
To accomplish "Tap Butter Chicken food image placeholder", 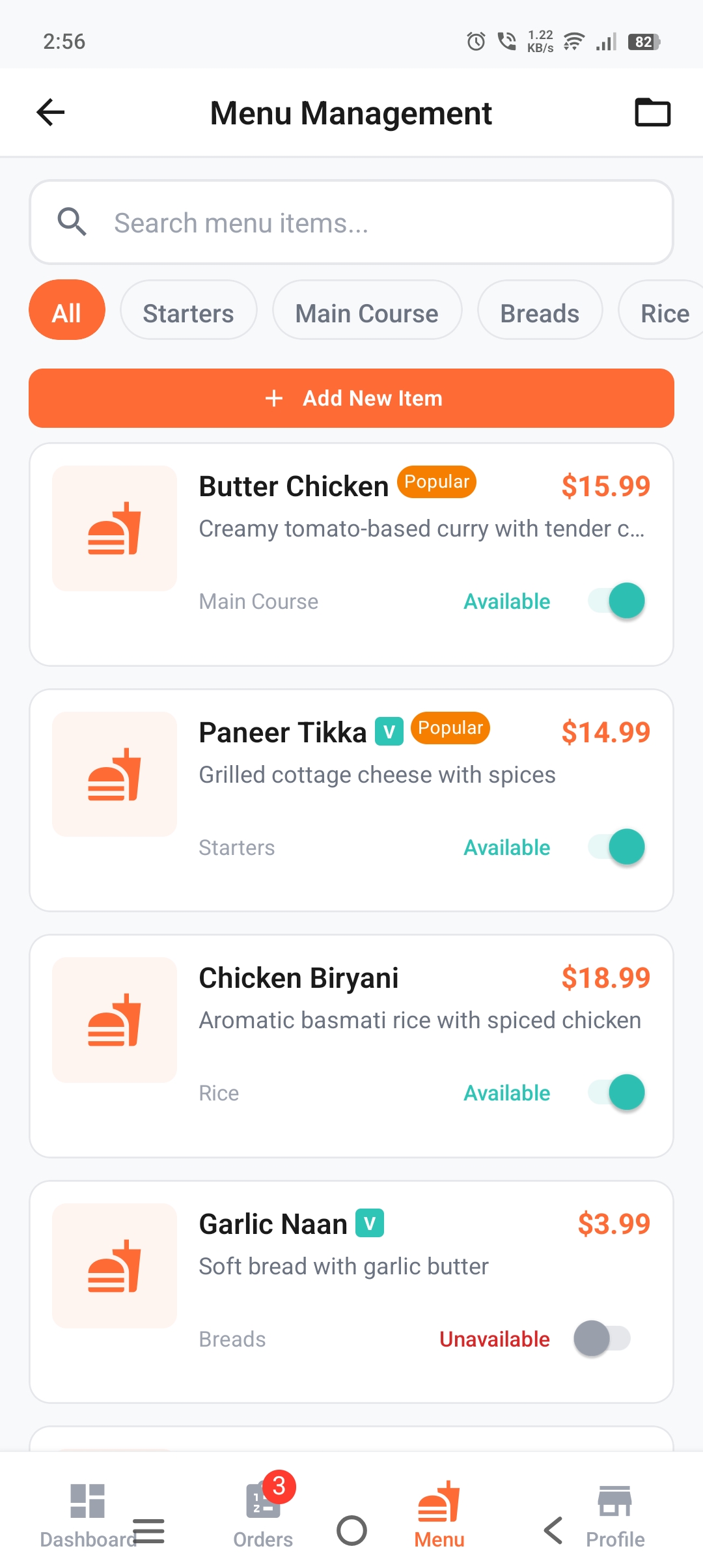I will click(x=115, y=528).
